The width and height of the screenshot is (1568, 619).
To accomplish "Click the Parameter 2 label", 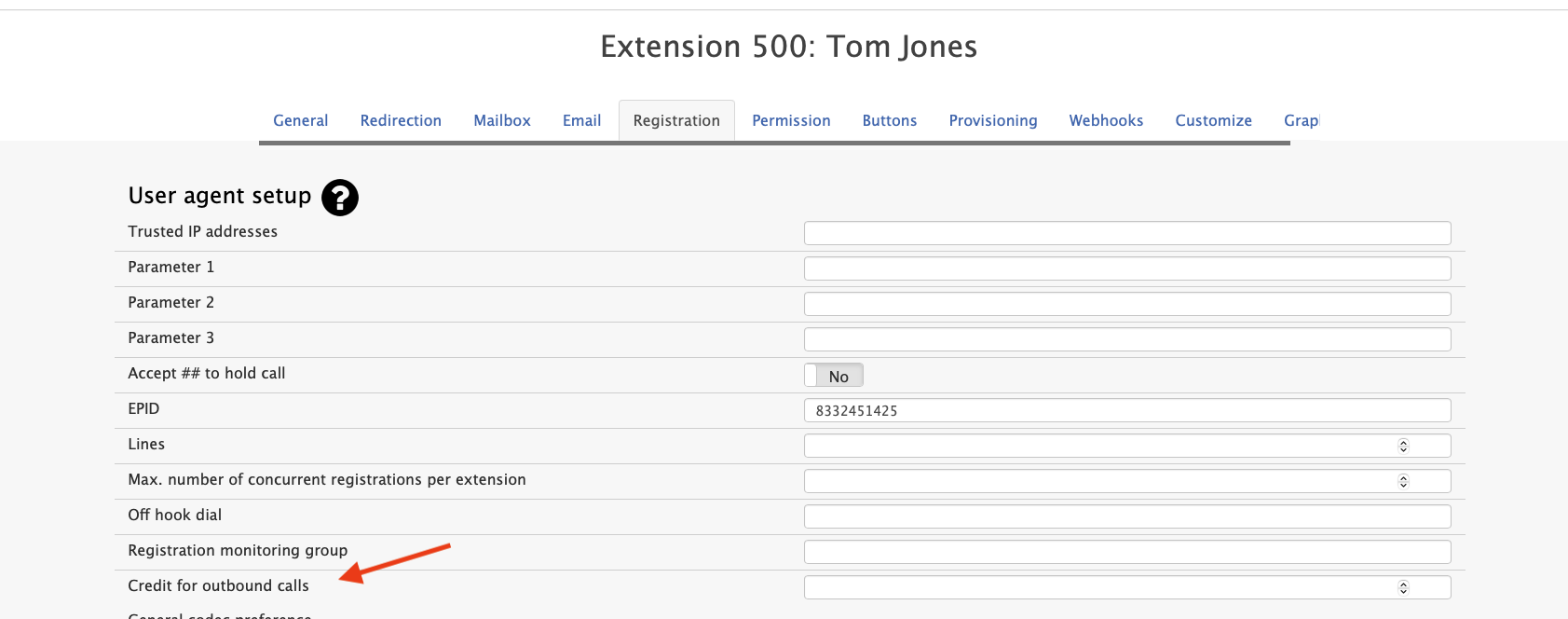I will click(x=170, y=302).
